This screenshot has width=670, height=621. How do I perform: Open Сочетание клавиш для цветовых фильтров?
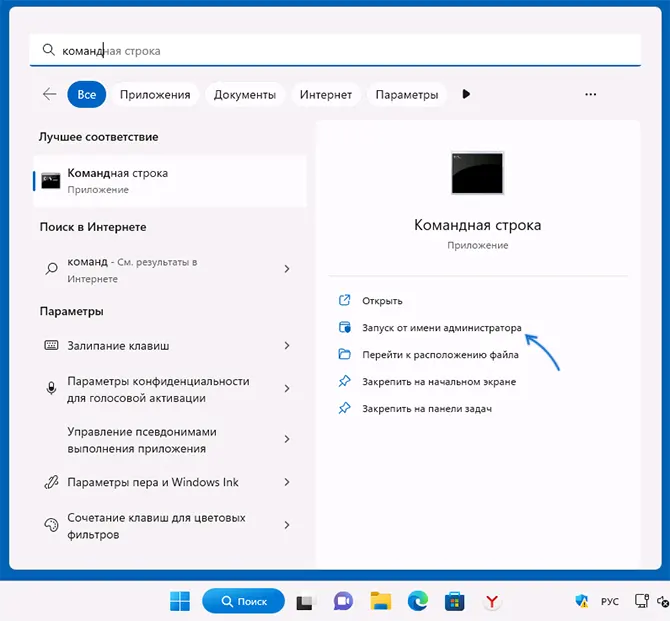(170, 526)
